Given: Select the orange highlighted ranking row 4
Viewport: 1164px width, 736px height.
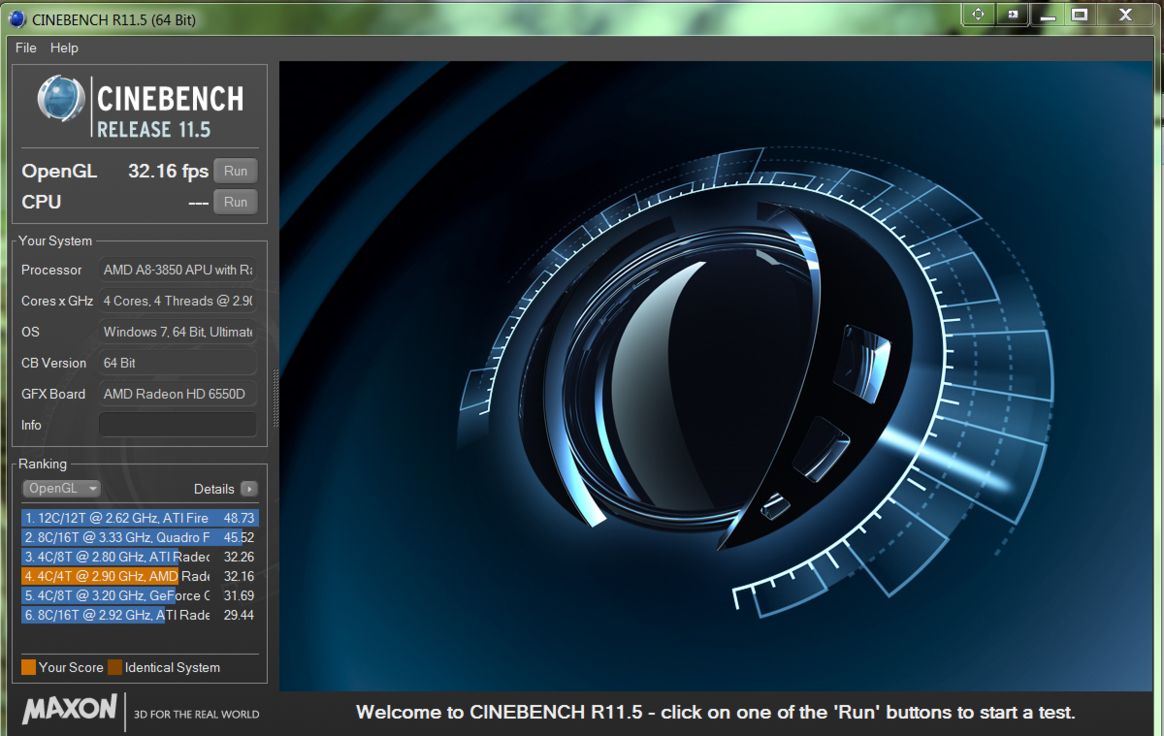Looking at the screenshot, I should [x=140, y=576].
